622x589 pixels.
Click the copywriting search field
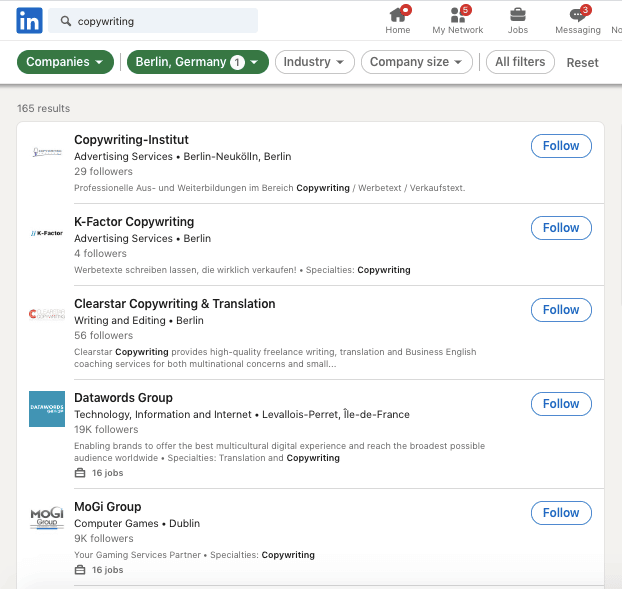153,21
